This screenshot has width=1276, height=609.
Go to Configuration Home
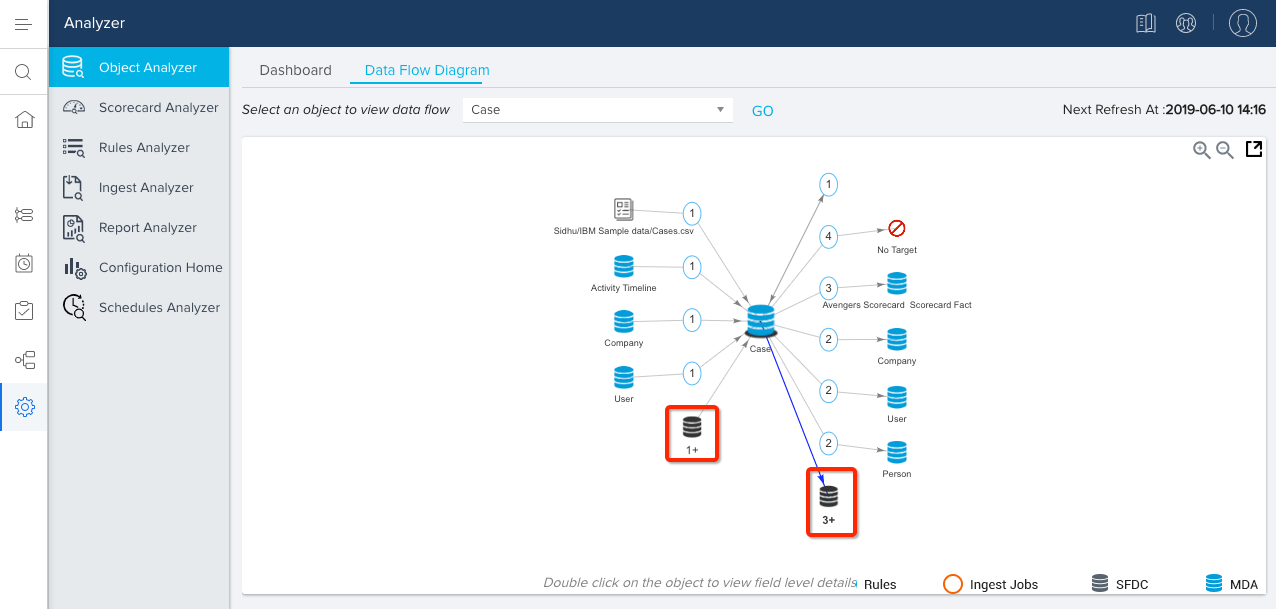[160, 267]
